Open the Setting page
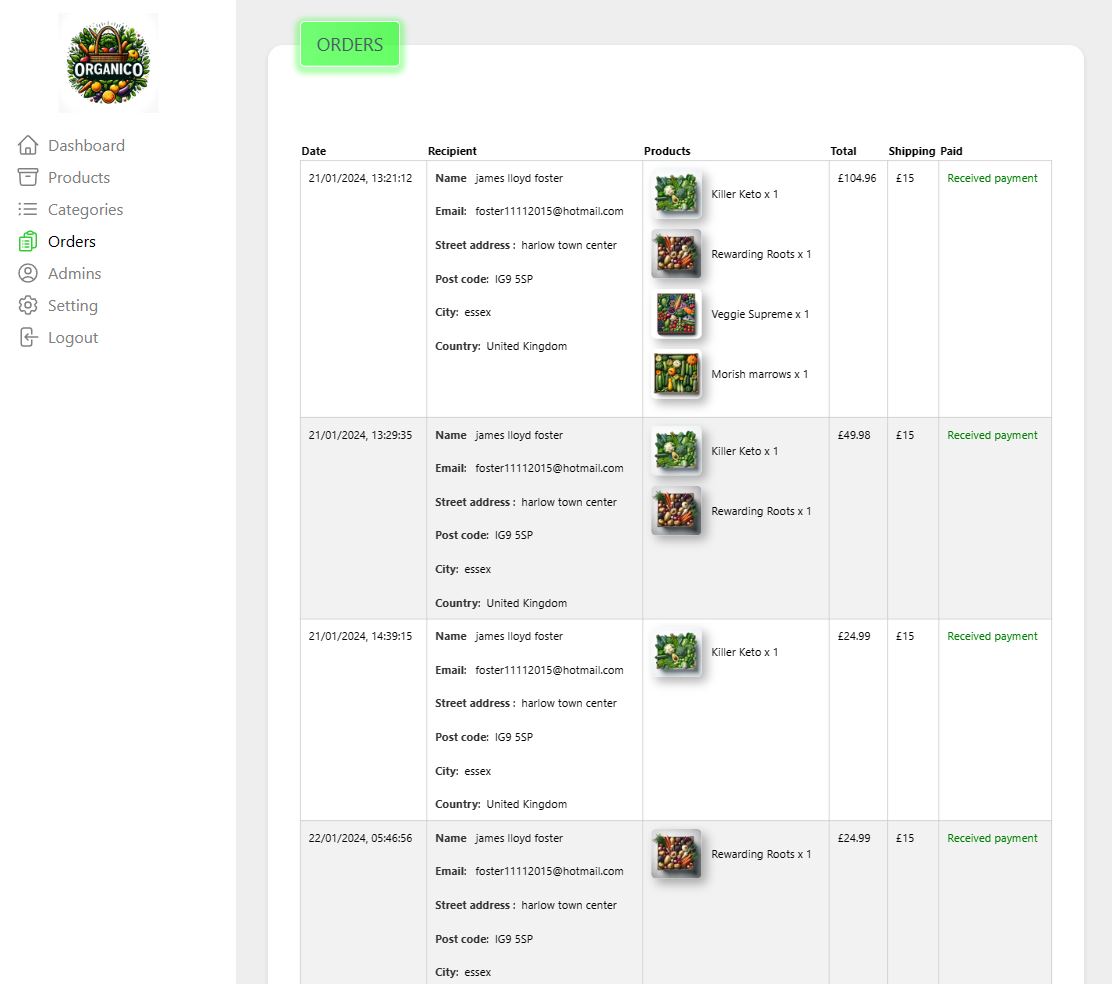 click(73, 305)
